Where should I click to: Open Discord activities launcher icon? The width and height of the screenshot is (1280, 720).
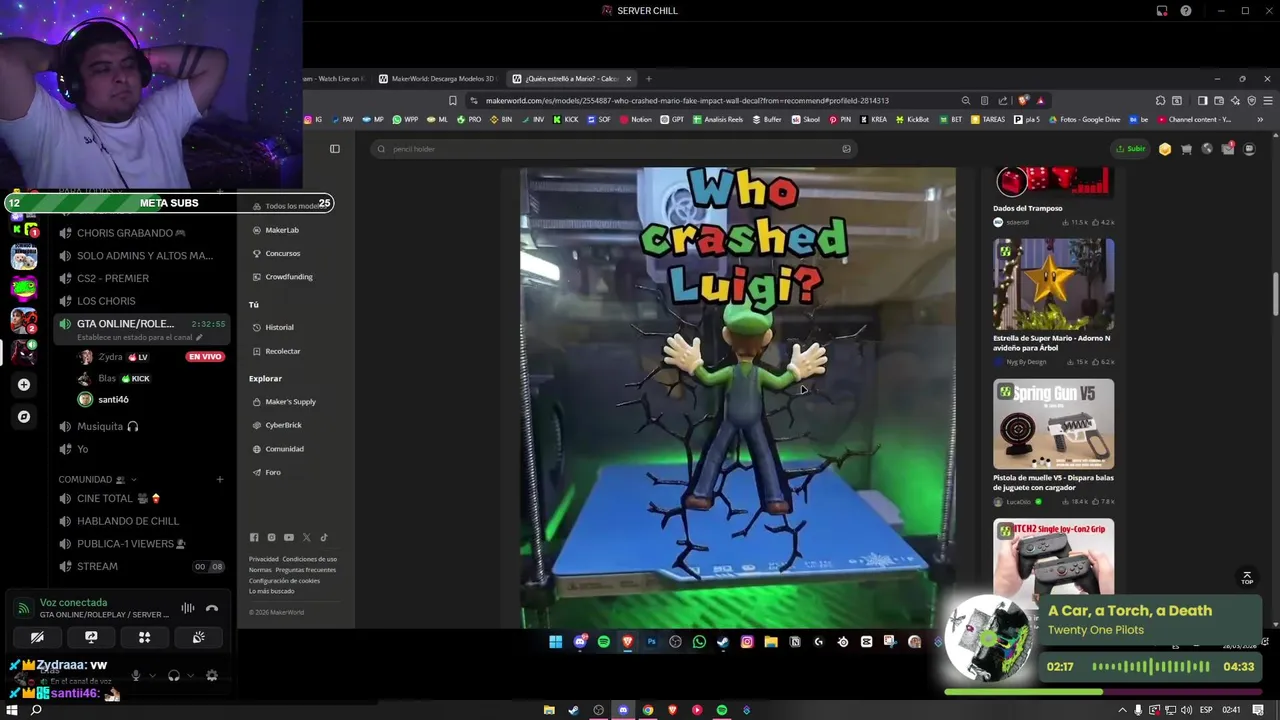pyautogui.click(x=144, y=637)
